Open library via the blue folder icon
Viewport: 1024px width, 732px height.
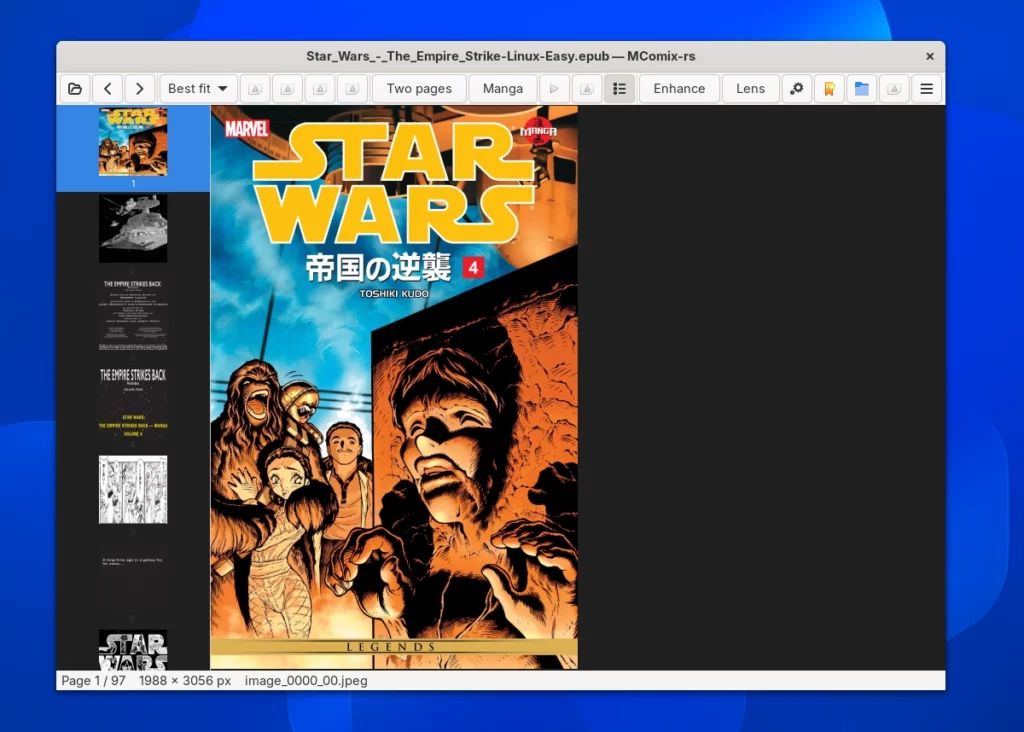(x=862, y=89)
